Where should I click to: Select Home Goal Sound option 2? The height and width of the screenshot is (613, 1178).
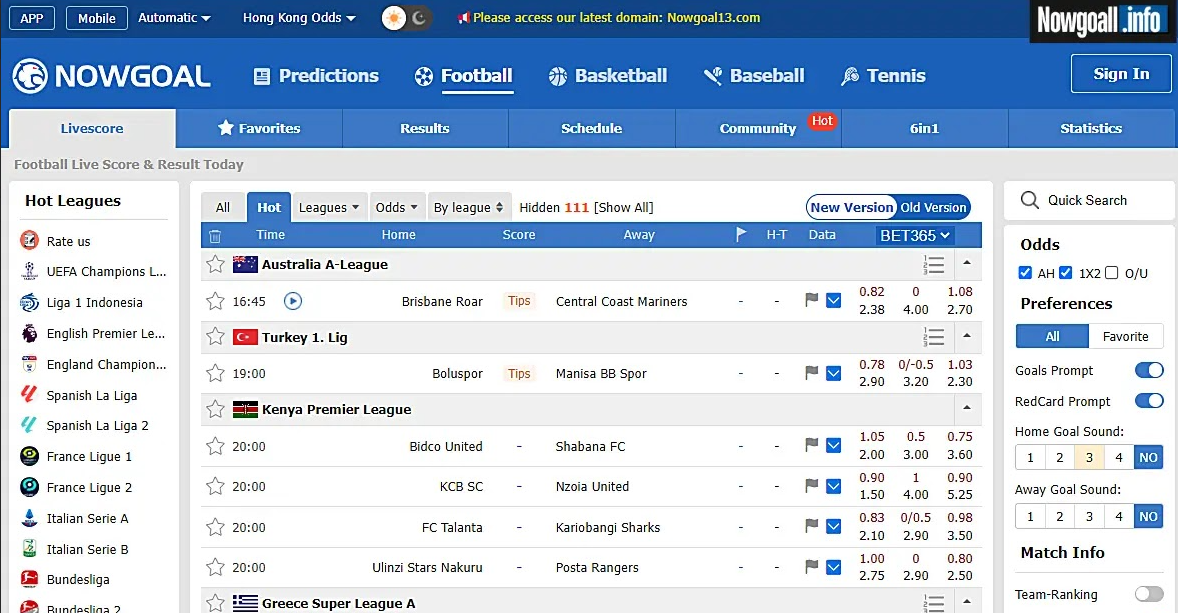(x=1059, y=458)
